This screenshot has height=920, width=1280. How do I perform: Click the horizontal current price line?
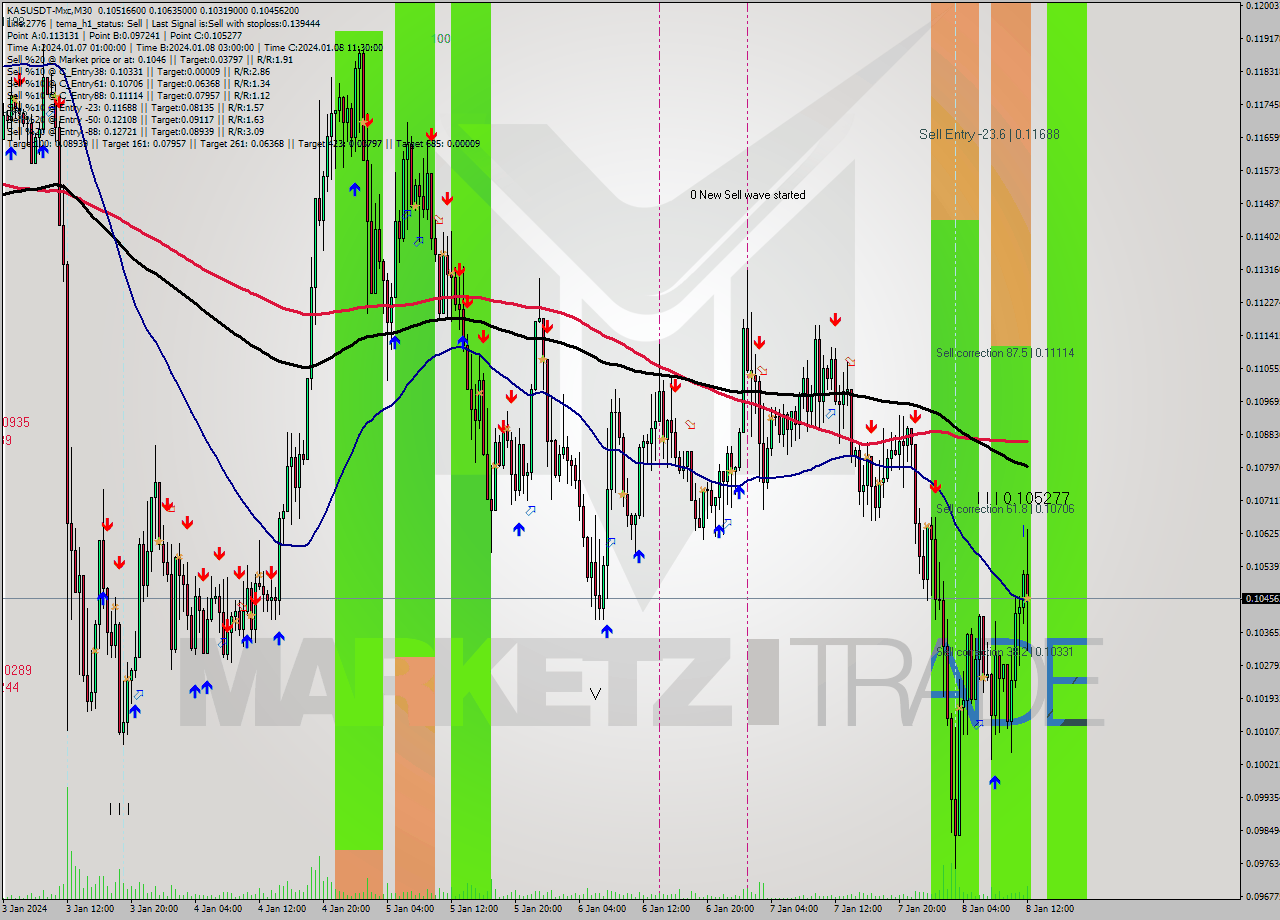click(x=620, y=598)
